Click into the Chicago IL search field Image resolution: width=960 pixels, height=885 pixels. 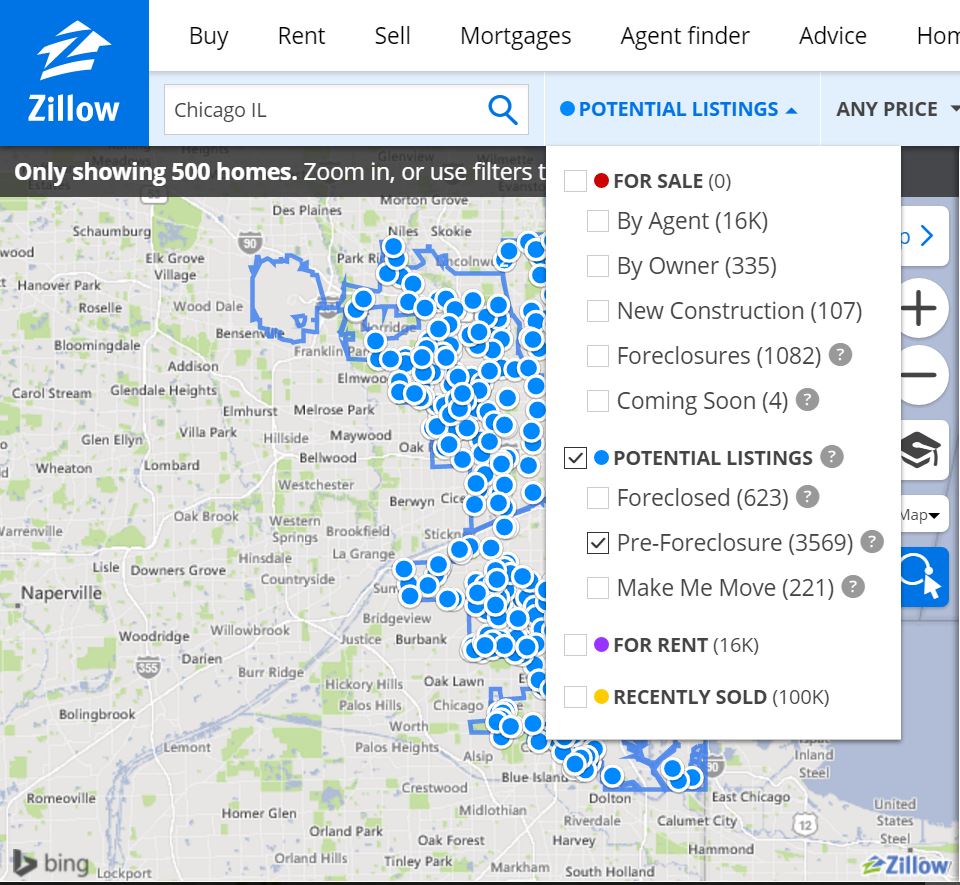coord(324,110)
